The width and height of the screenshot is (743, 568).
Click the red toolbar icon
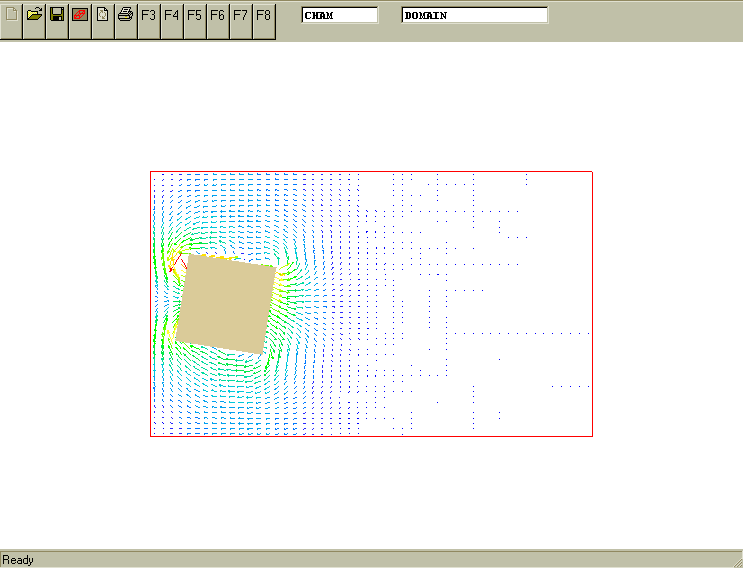[x=80, y=15]
